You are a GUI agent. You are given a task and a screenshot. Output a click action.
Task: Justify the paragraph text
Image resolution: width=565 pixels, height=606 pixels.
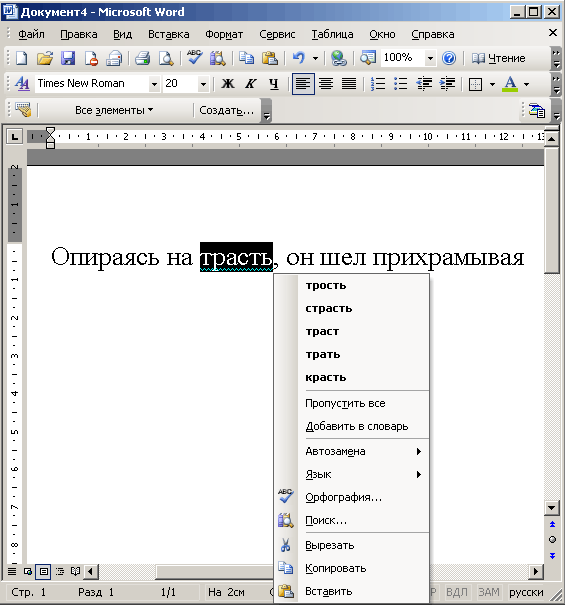coord(349,83)
